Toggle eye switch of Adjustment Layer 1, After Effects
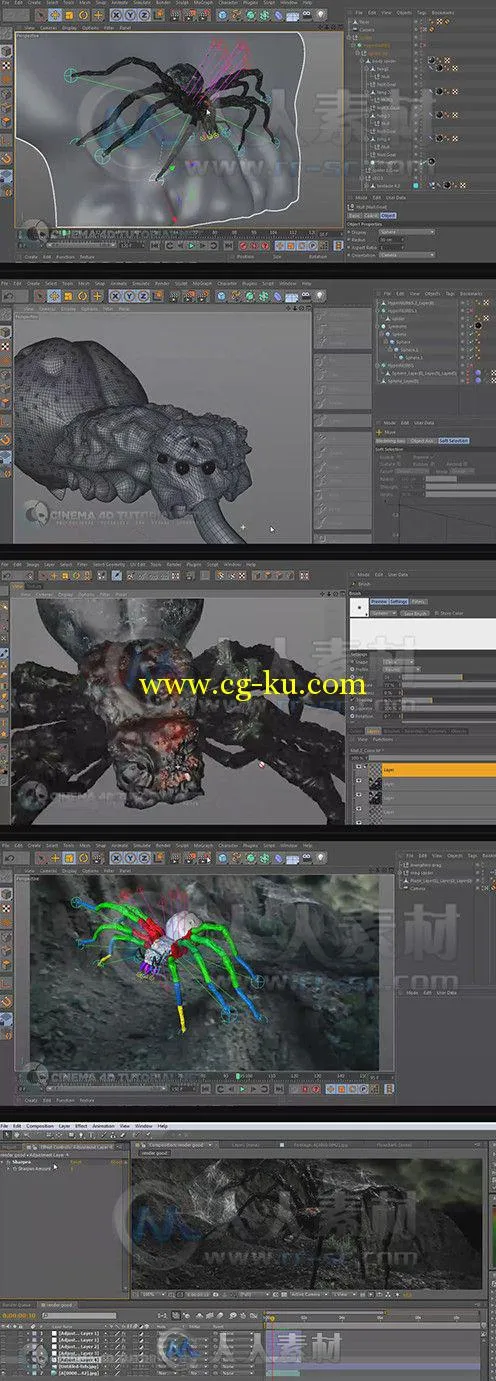 pyautogui.click(x=5, y=1334)
